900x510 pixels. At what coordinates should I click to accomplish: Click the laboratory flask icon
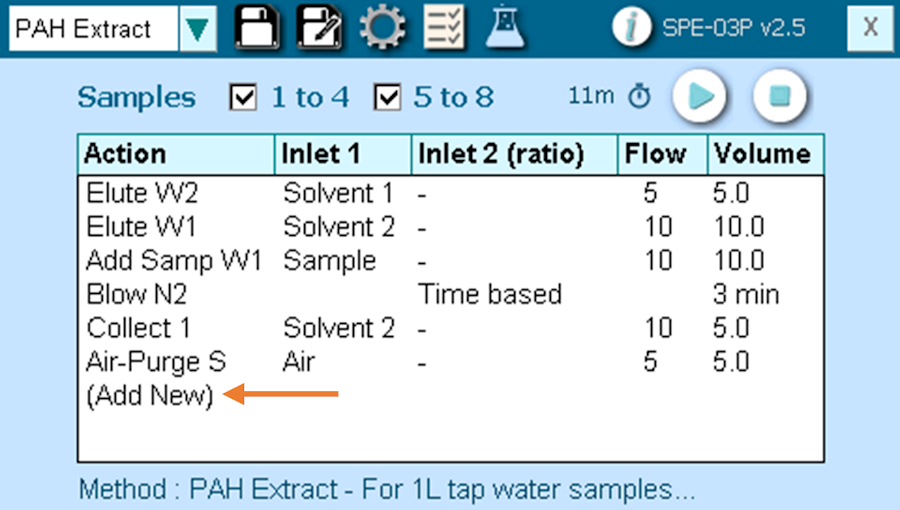coord(505,27)
